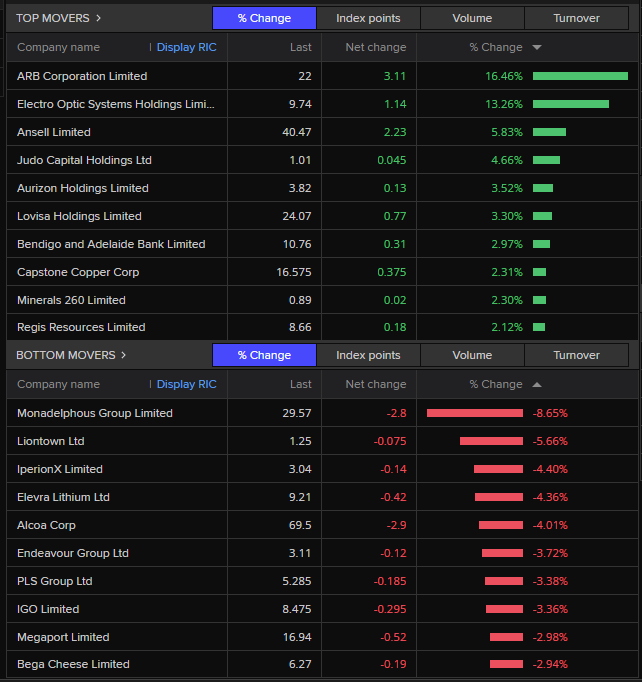The width and height of the screenshot is (642, 682).
Task: Open Ansell Limited company name
Action: point(54,132)
